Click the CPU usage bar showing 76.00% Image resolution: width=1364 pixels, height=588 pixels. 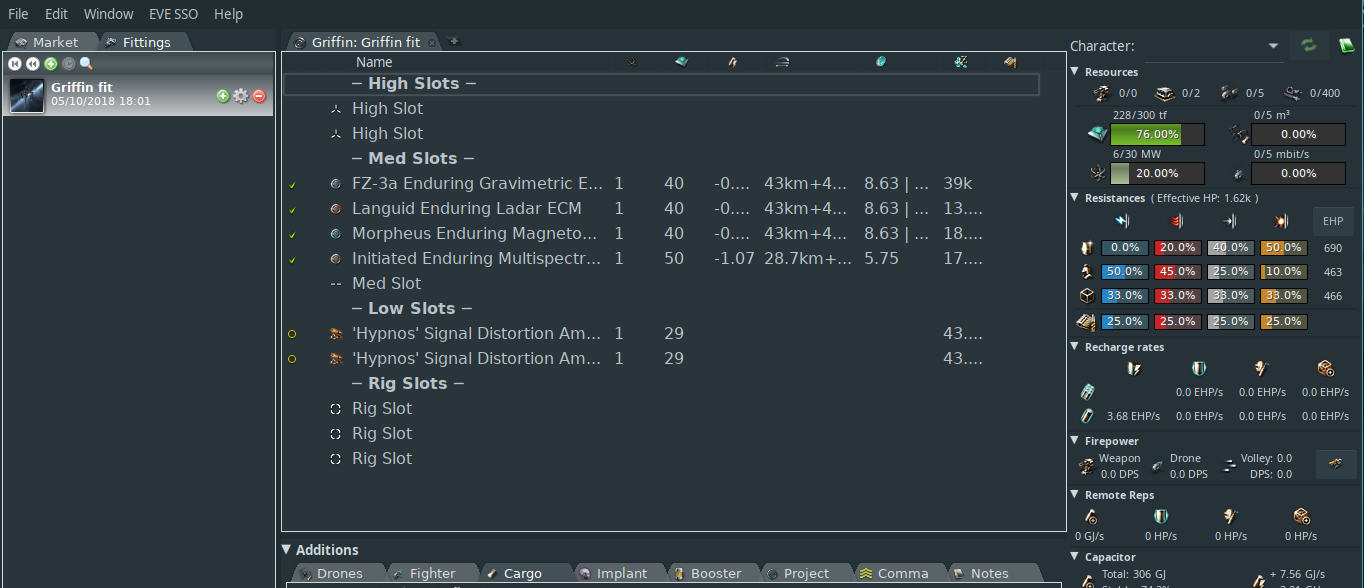point(1157,134)
